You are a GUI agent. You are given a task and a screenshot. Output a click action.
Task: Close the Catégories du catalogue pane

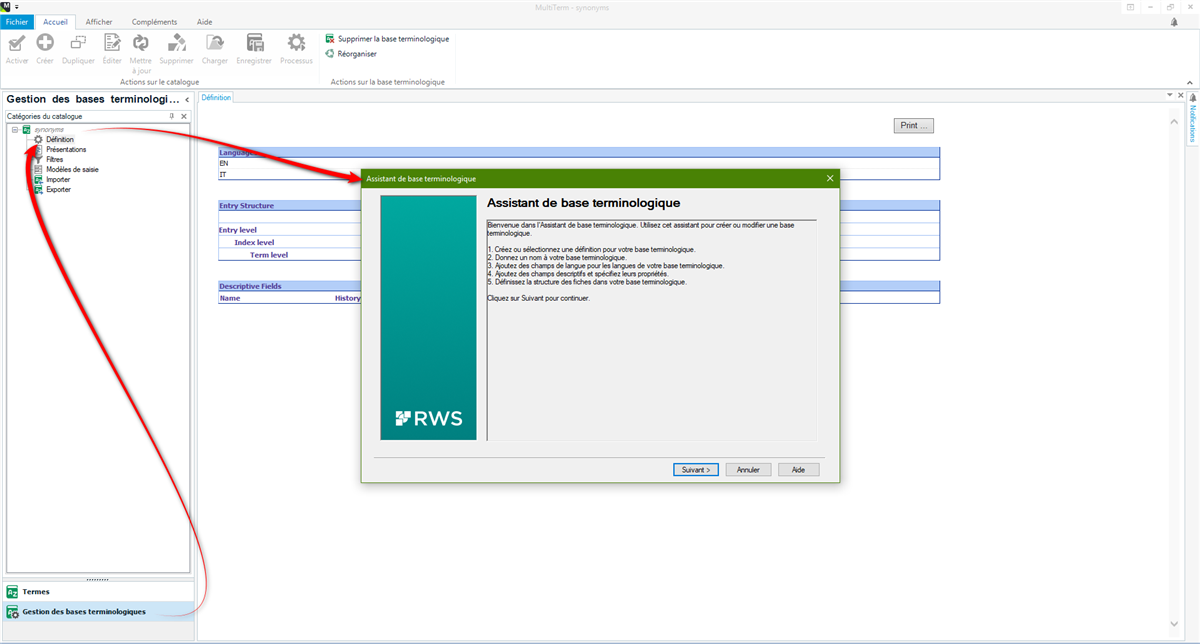pyautogui.click(x=183, y=116)
